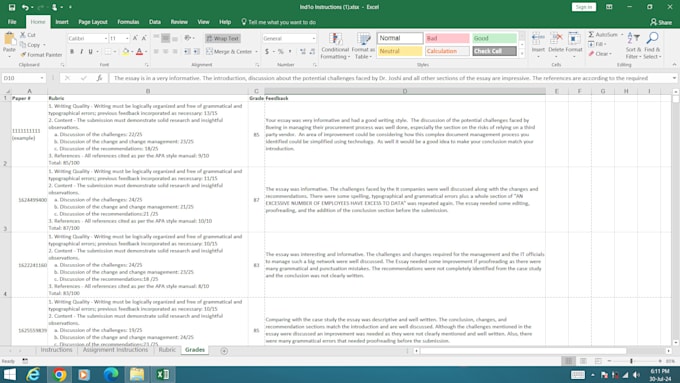Open the font size dropdown
Viewport: 680px width, 383px height.
pos(127,39)
